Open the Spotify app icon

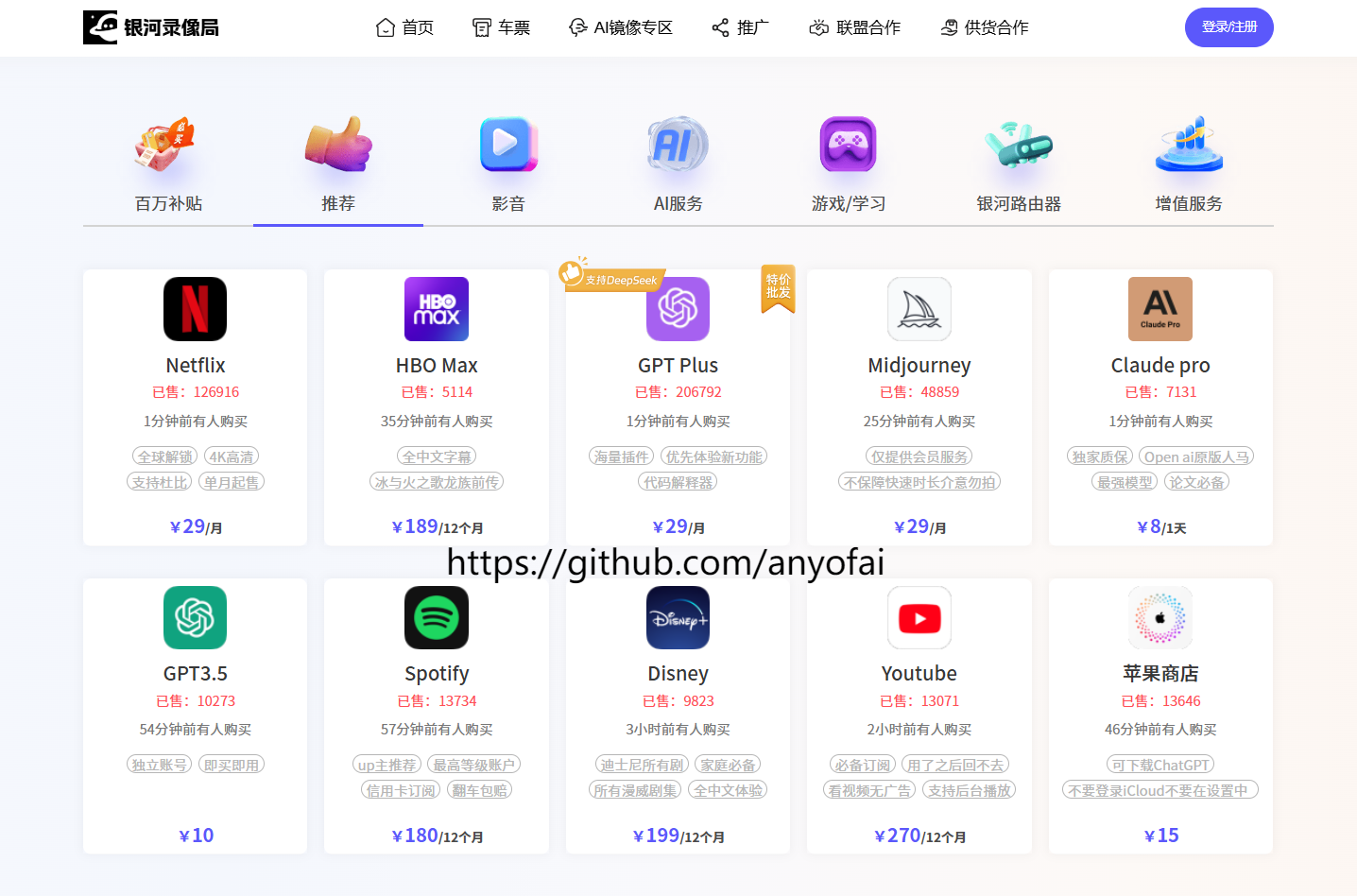point(437,617)
